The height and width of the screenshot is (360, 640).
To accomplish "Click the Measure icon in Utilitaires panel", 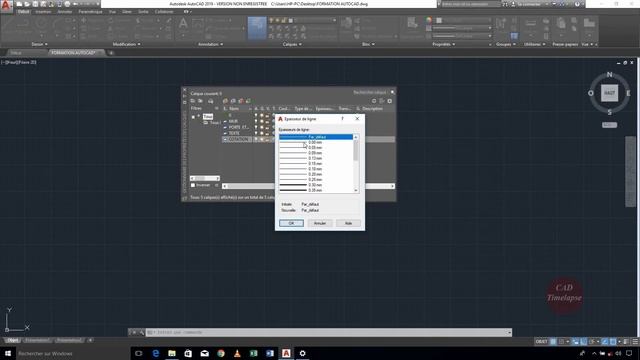I will click(531, 24).
